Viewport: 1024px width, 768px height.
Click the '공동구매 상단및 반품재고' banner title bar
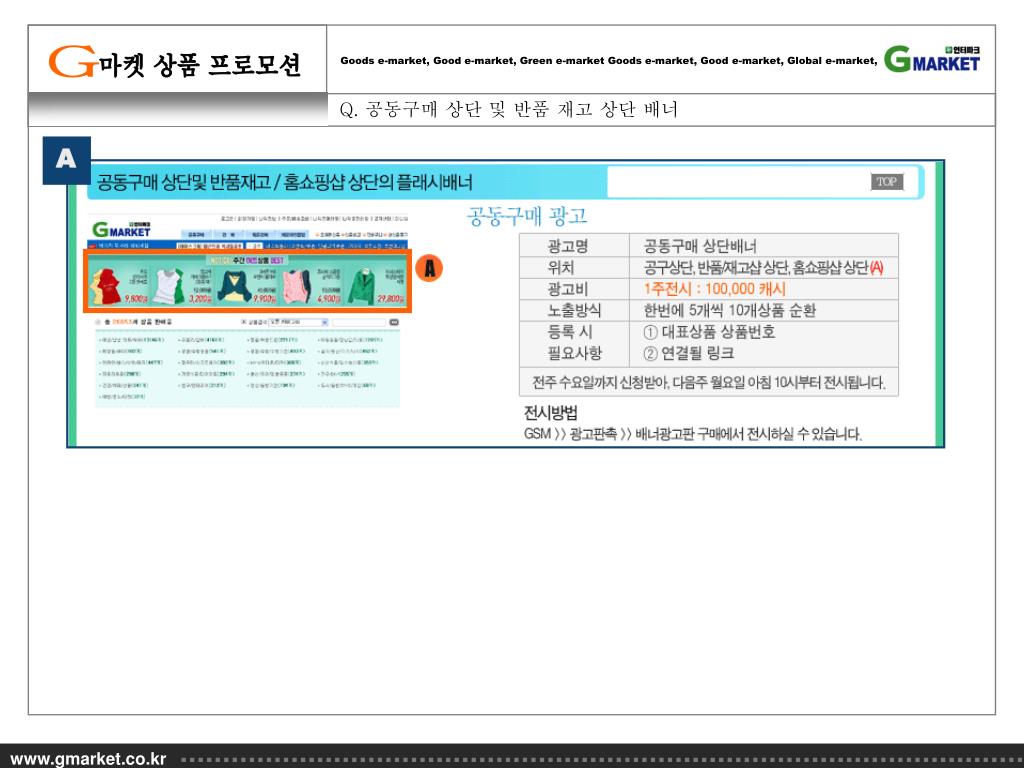(x=284, y=182)
